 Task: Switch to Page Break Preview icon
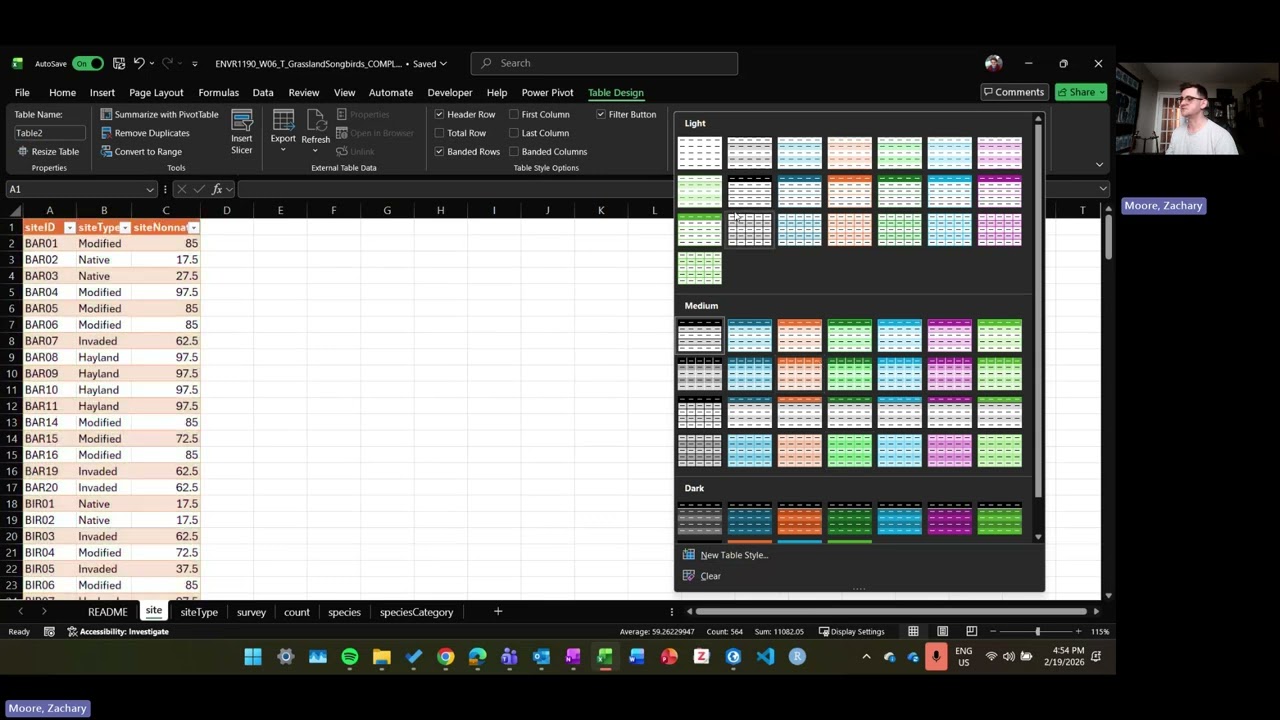(x=971, y=632)
